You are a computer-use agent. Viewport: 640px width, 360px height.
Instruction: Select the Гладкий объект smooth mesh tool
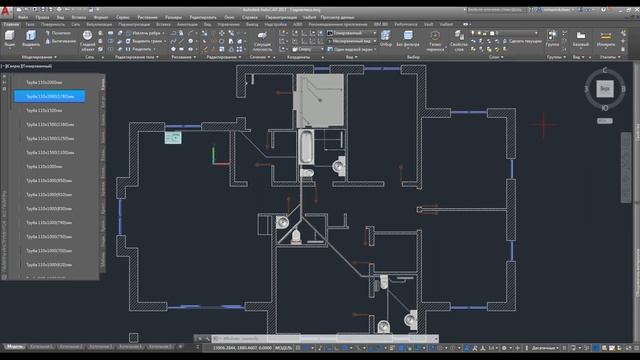tap(87, 40)
